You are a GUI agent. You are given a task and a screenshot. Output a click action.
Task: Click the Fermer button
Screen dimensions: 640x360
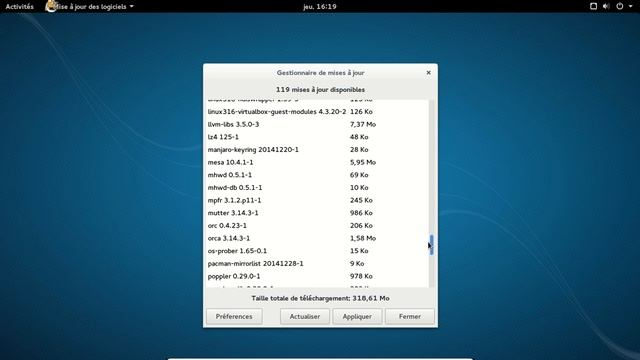point(410,316)
